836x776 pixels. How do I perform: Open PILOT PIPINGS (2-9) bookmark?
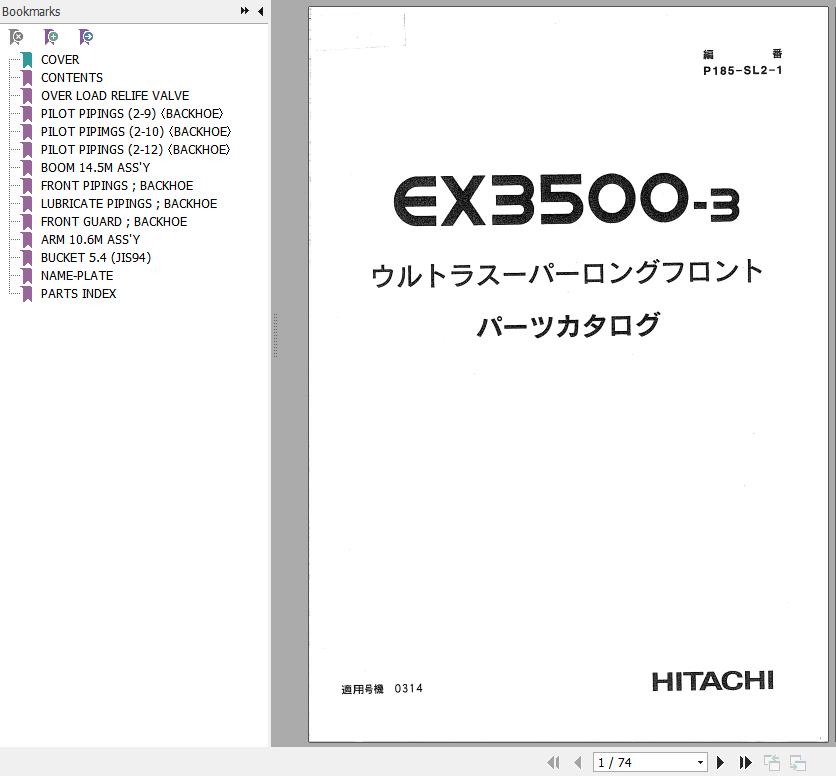(132, 114)
